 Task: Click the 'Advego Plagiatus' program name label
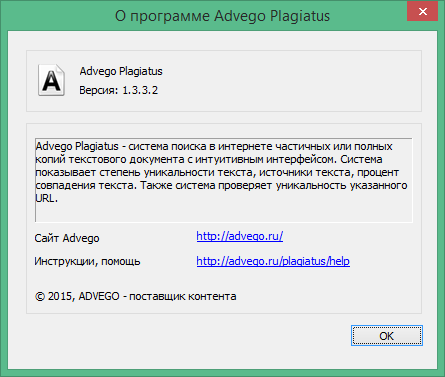click(121, 71)
